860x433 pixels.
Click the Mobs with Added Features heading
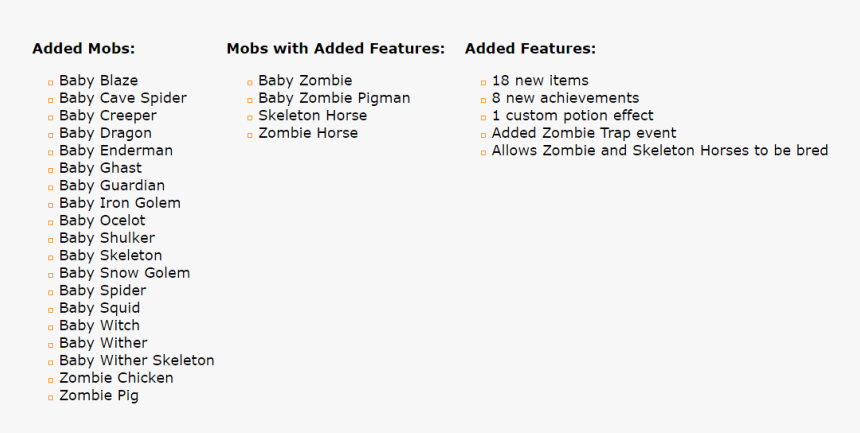click(x=336, y=49)
